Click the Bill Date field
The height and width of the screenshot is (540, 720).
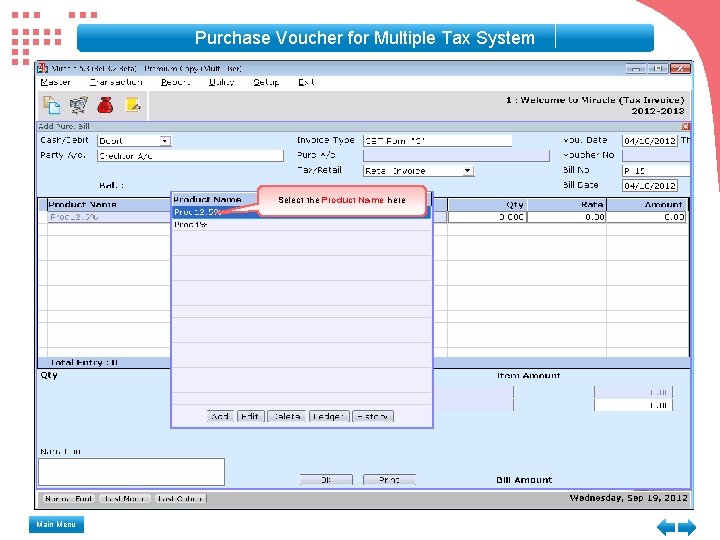point(650,186)
